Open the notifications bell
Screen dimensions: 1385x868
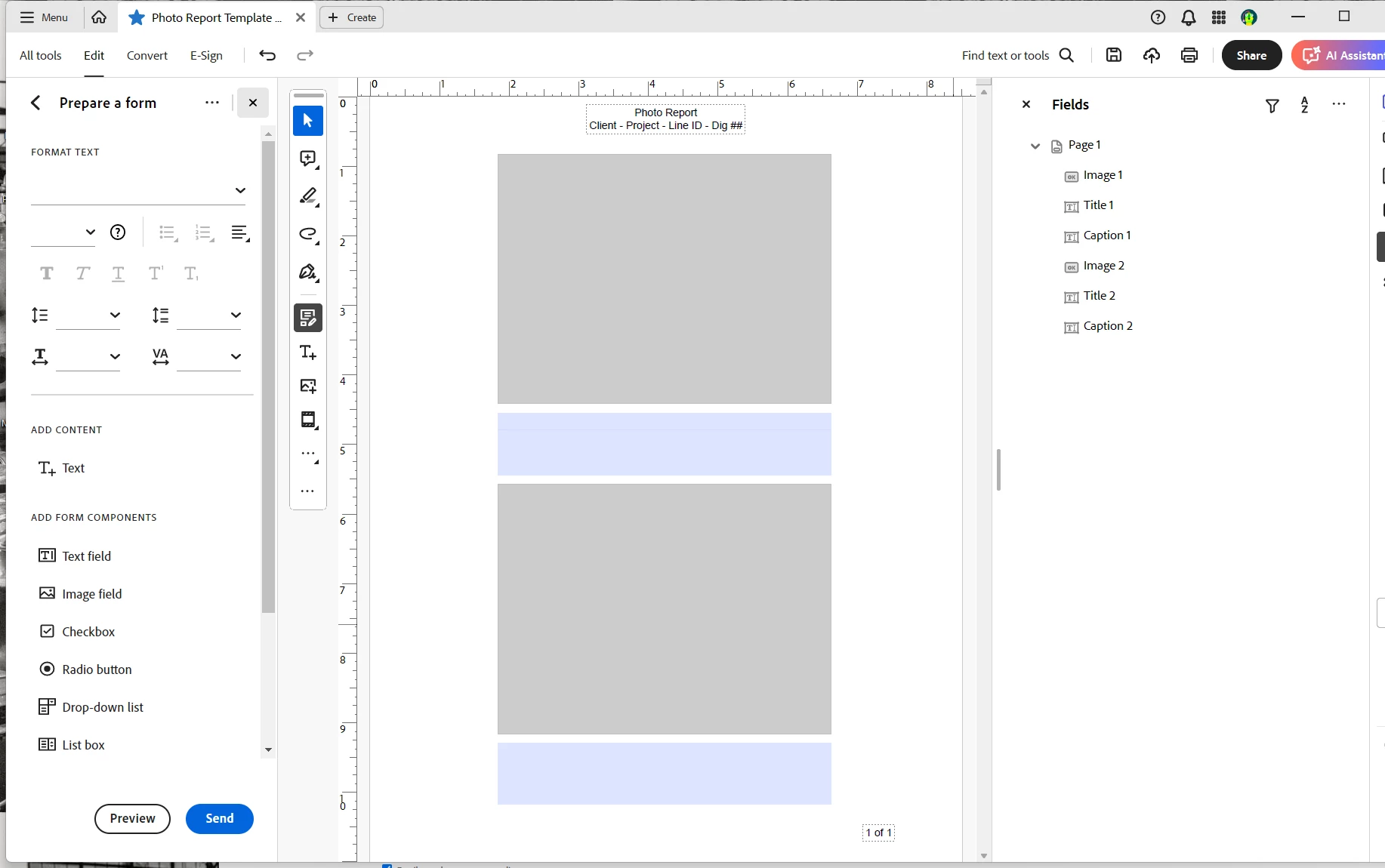tap(1189, 17)
